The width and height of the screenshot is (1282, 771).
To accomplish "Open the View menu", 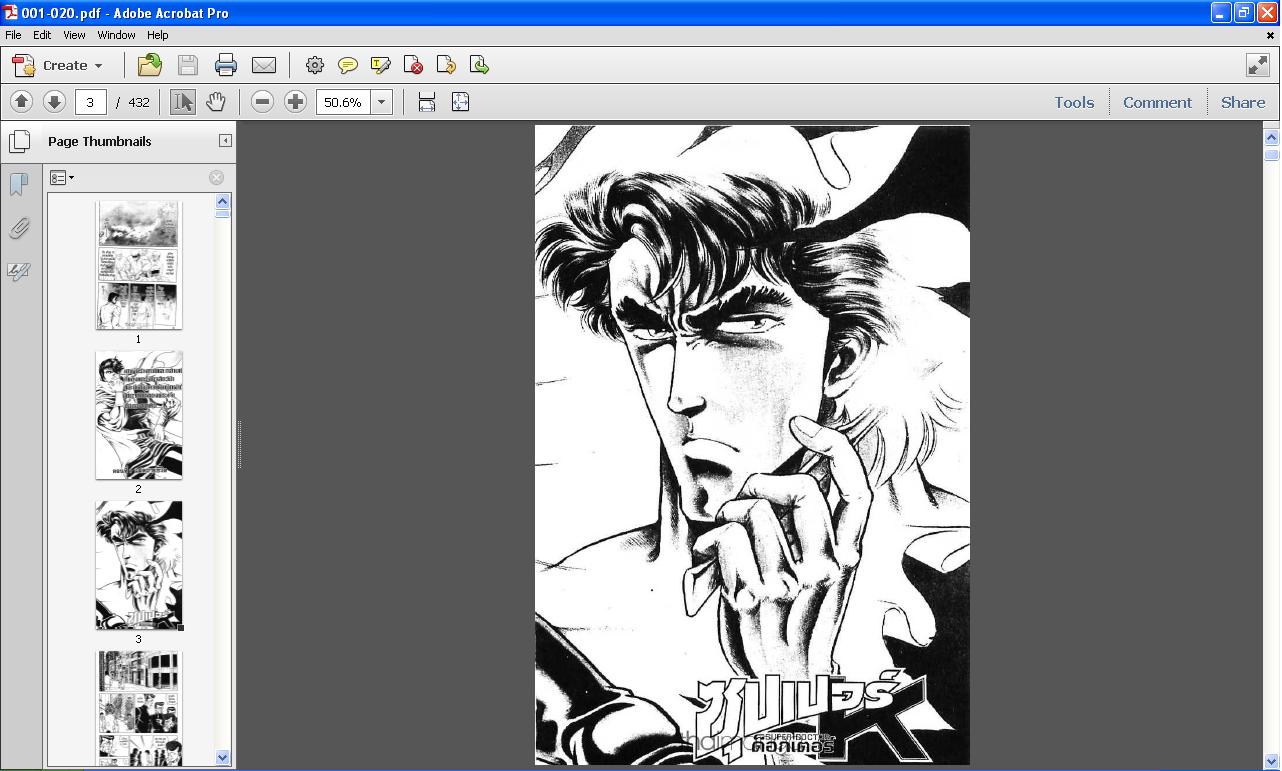I will [x=74, y=35].
